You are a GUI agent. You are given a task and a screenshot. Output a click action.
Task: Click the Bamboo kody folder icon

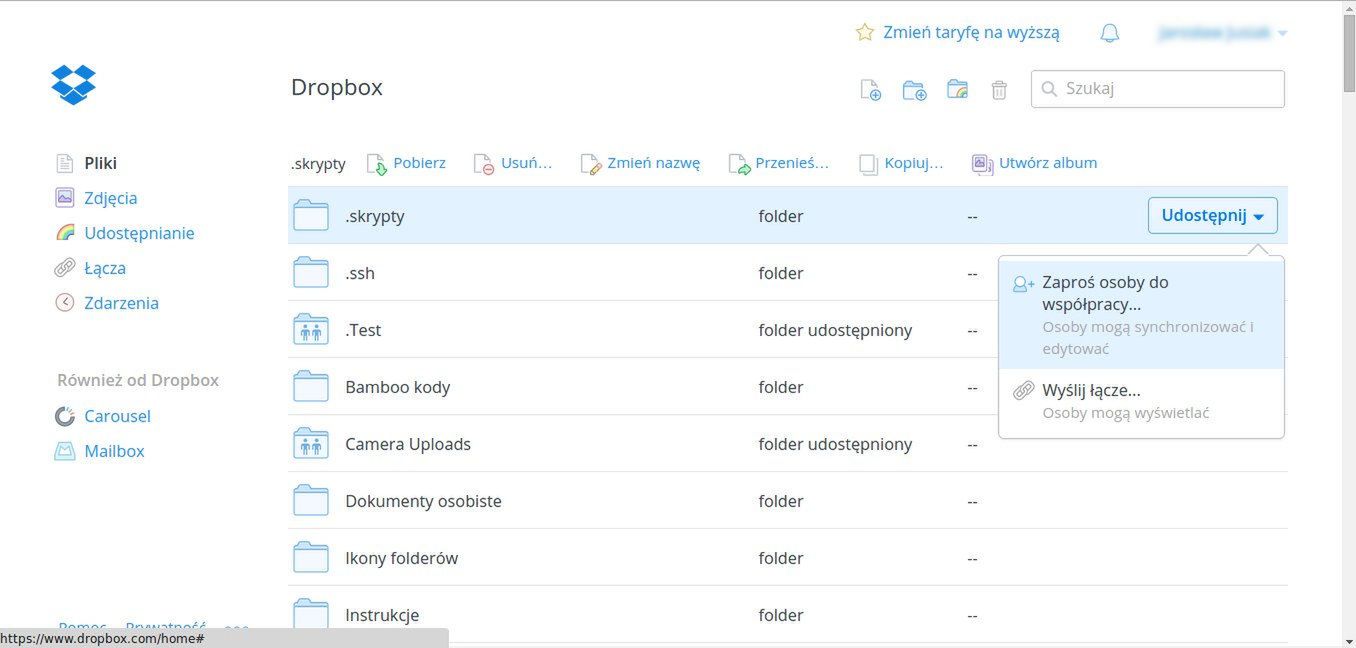coord(311,387)
